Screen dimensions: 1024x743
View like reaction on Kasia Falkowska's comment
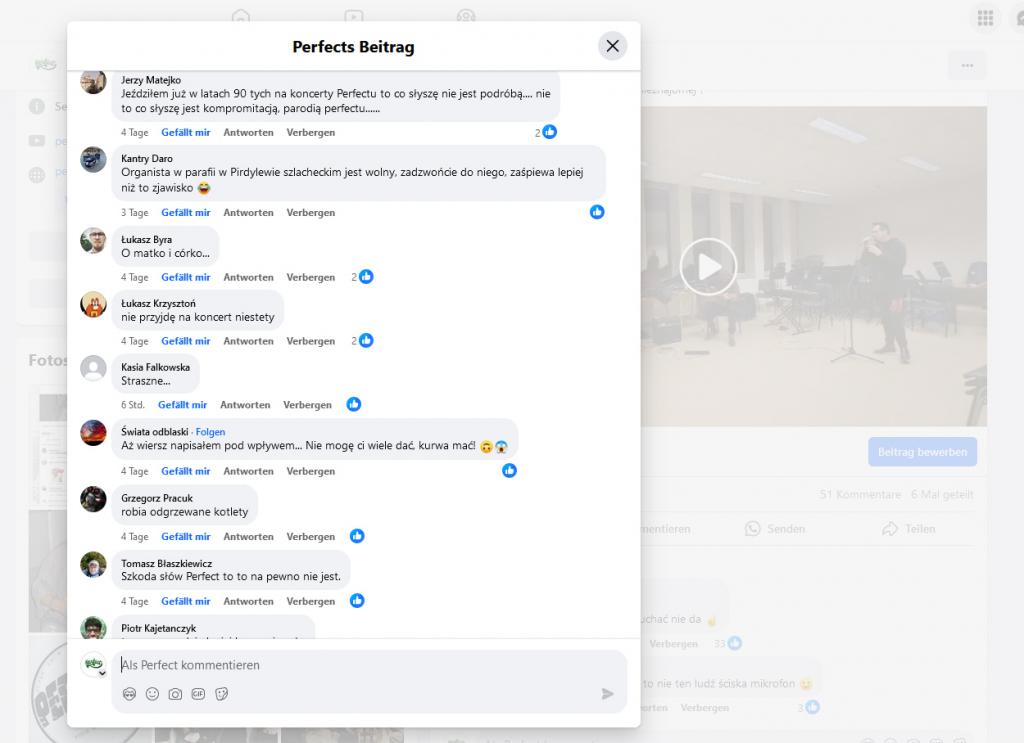pos(353,404)
